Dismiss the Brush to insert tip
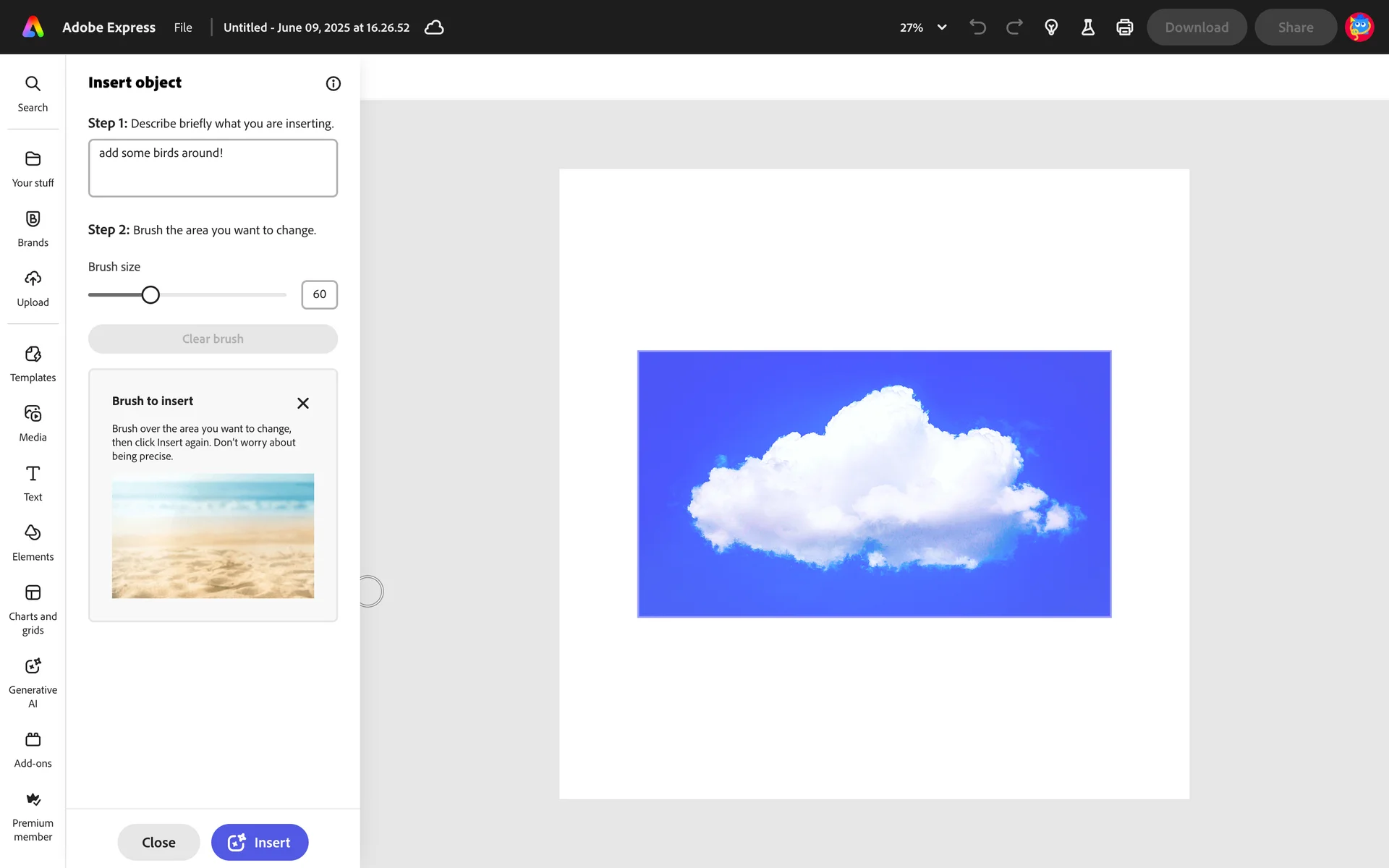Viewport: 1389px width, 868px height. 303,403
